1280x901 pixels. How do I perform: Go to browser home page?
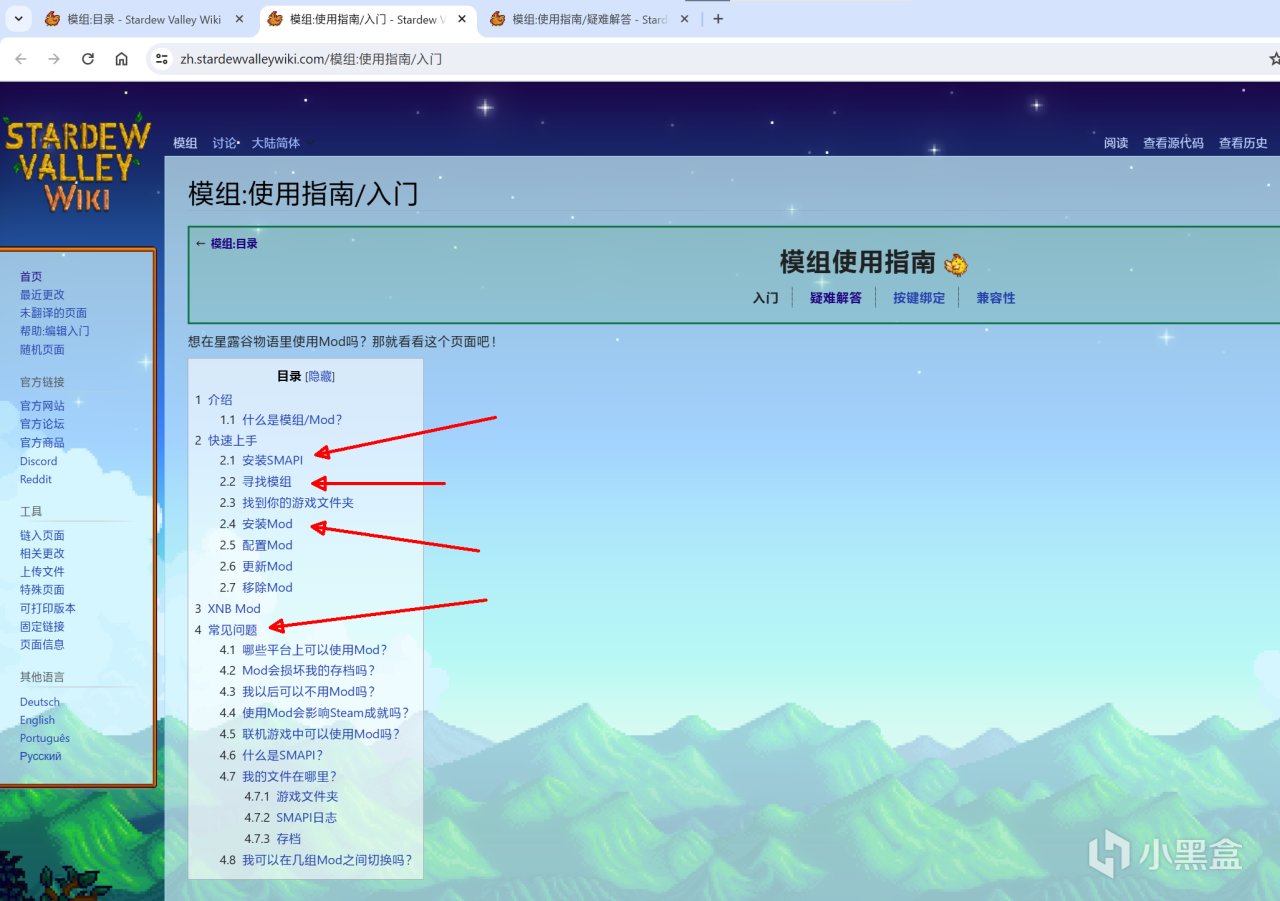[x=121, y=59]
